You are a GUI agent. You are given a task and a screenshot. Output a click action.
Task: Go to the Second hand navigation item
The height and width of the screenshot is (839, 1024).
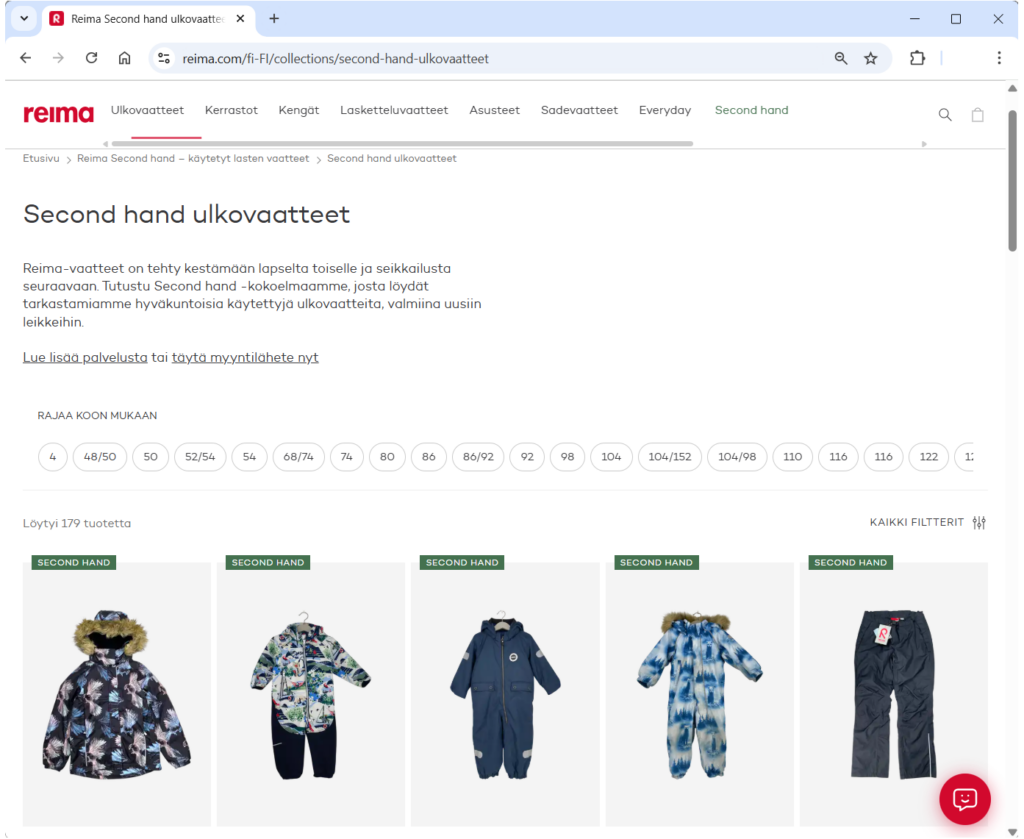[x=751, y=110]
